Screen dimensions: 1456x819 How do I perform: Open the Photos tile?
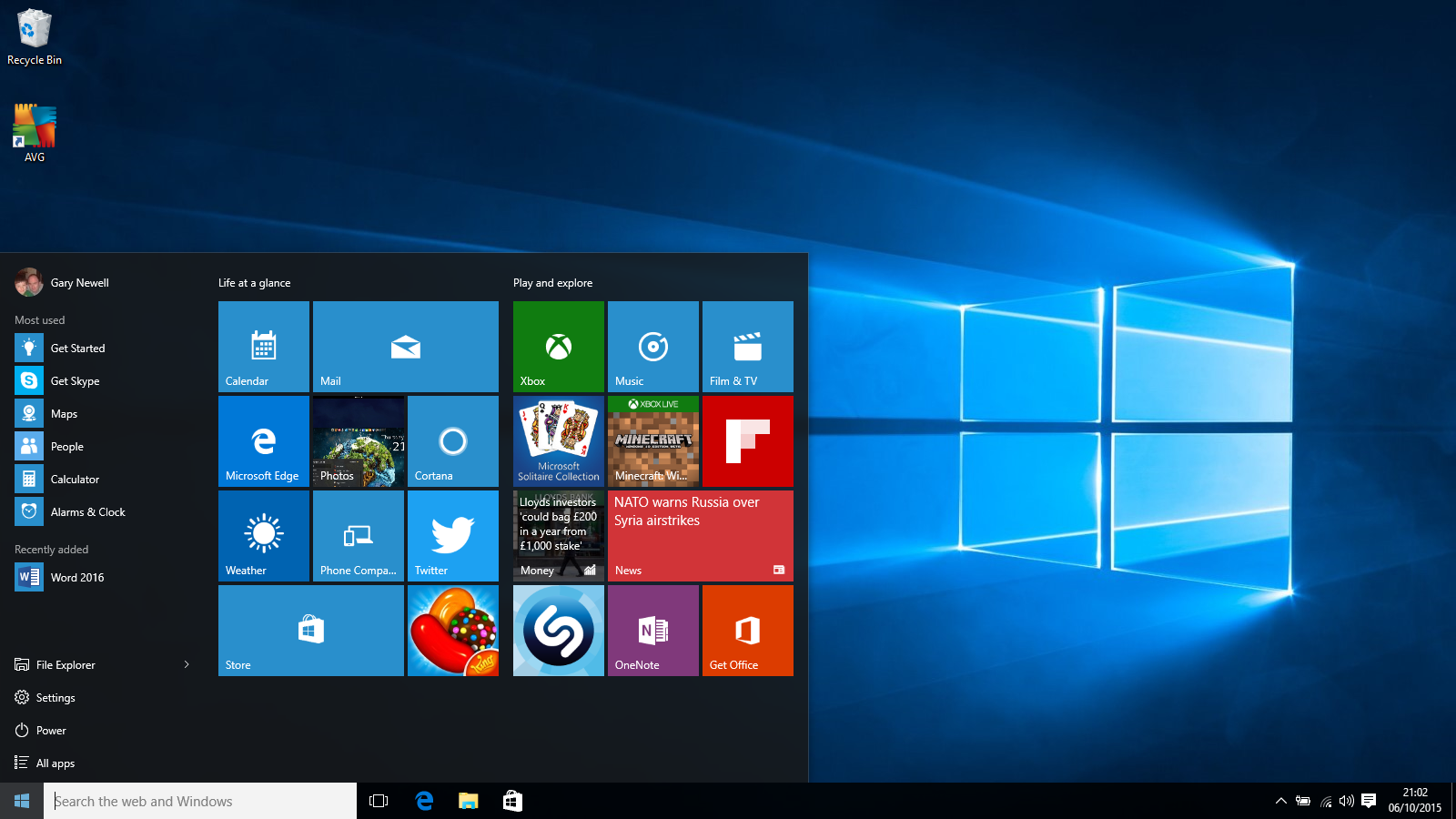click(359, 441)
